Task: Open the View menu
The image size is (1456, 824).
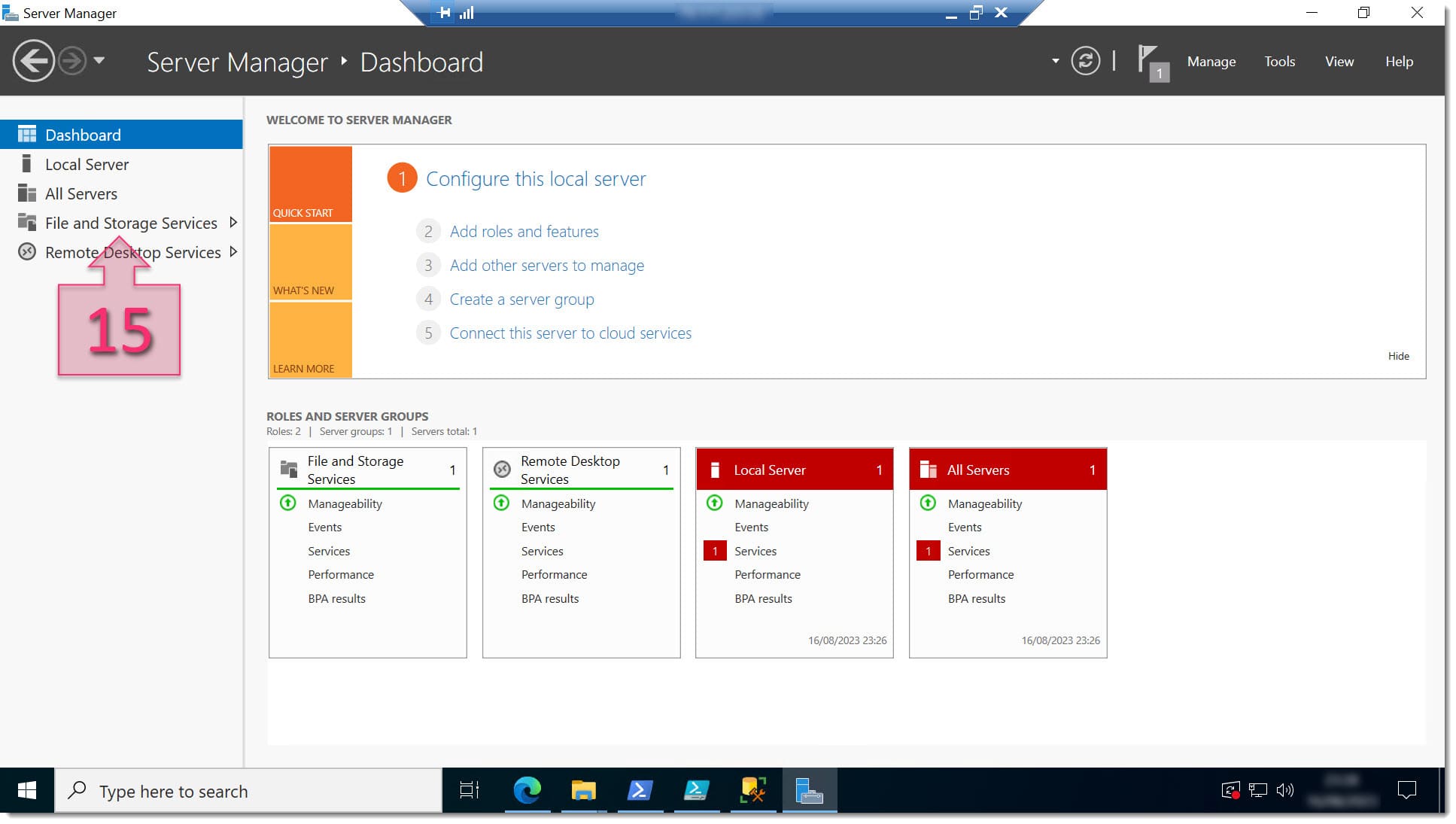Action: (x=1339, y=62)
